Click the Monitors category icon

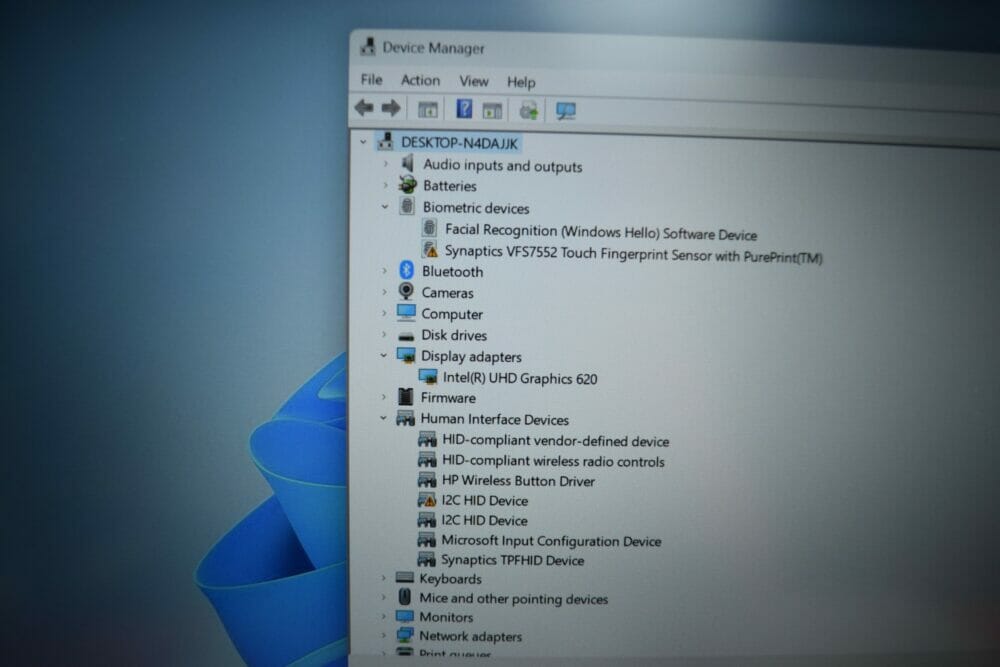point(404,616)
